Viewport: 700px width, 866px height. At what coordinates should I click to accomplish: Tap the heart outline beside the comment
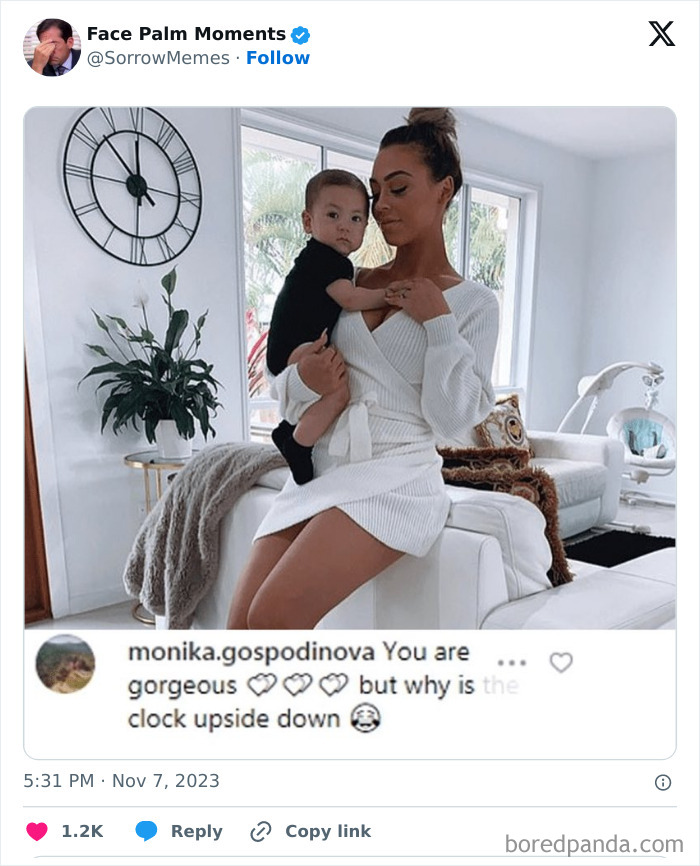[561, 662]
